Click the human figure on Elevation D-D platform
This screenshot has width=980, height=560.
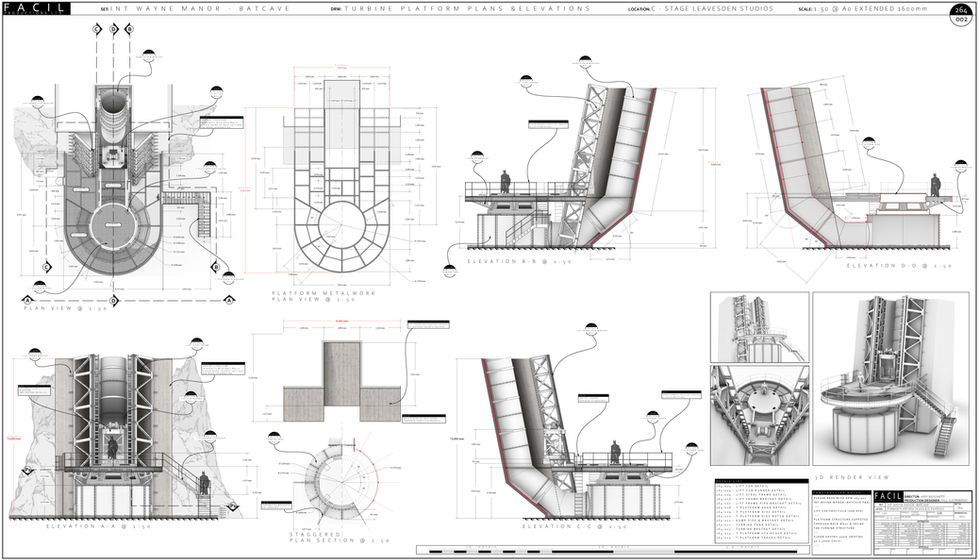pyautogui.click(x=936, y=185)
